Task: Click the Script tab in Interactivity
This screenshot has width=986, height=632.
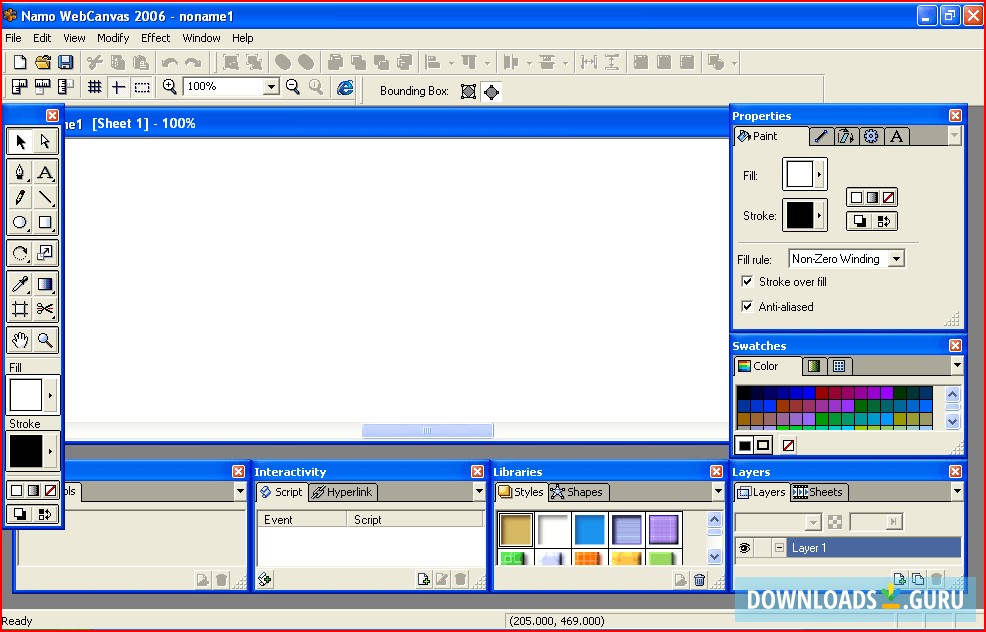Action: pyautogui.click(x=282, y=492)
